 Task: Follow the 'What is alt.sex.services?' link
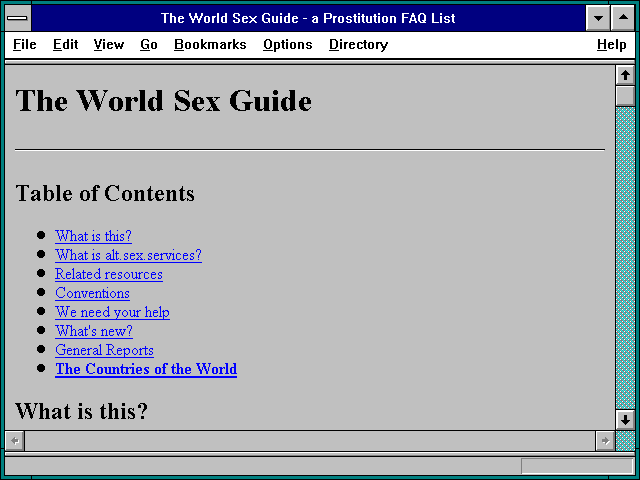click(x=129, y=255)
